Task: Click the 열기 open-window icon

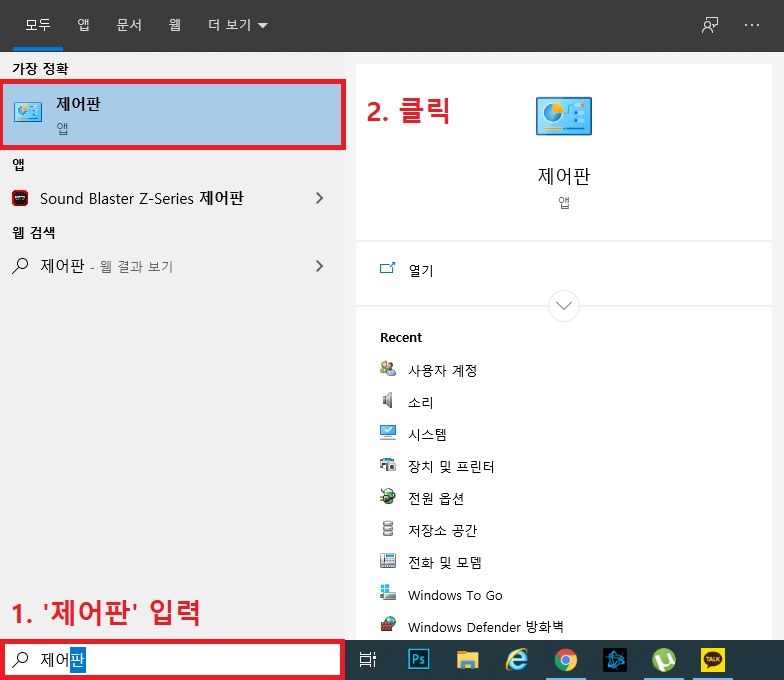Action: (x=388, y=268)
